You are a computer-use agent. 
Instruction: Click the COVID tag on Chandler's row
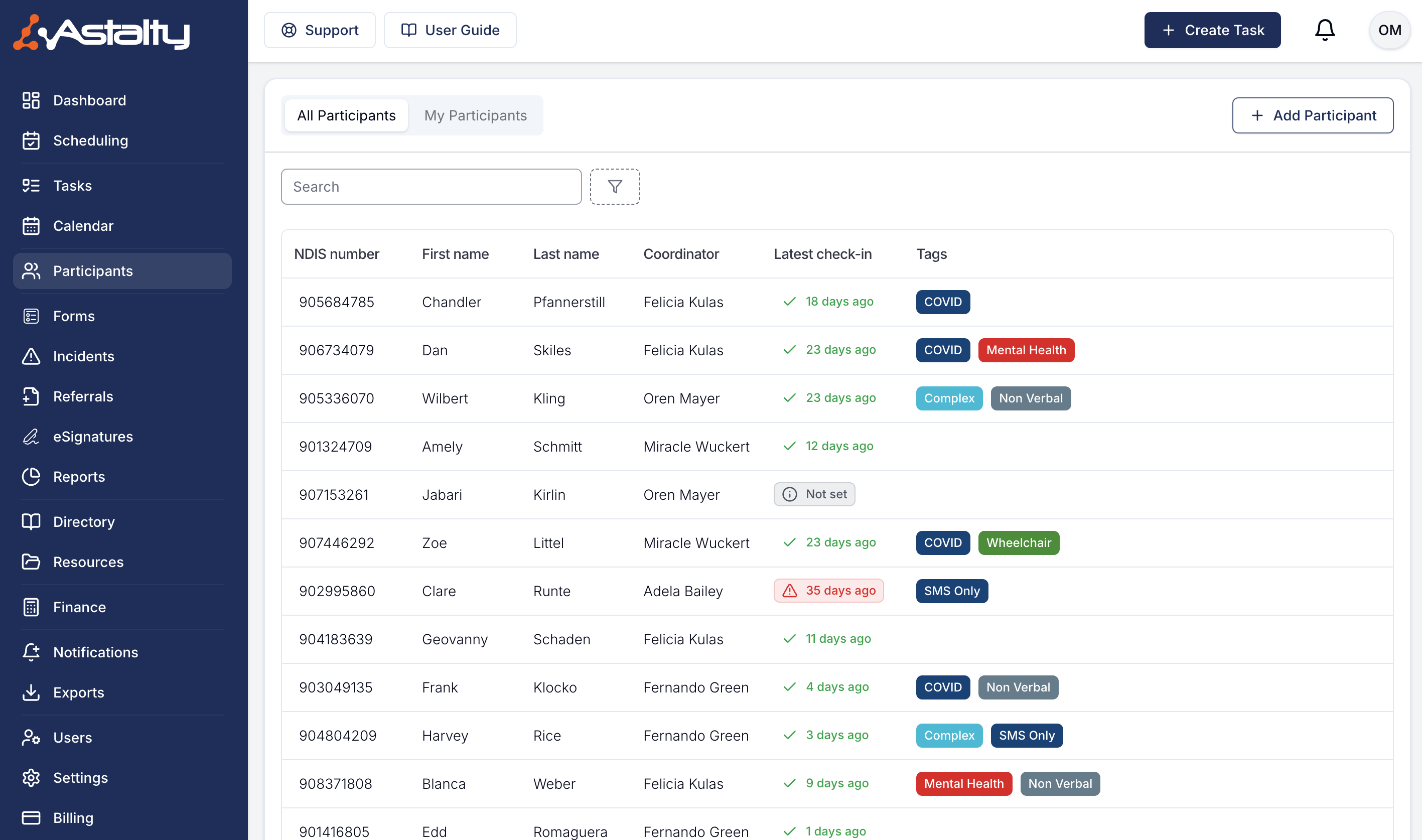pos(943,302)
